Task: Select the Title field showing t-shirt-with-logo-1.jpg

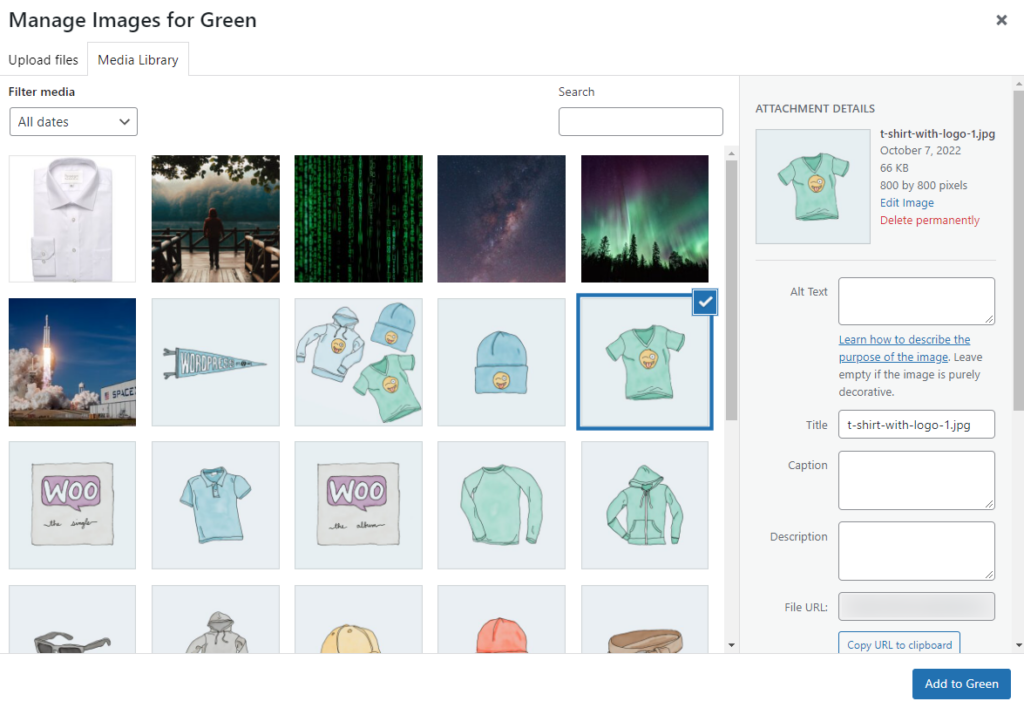Action: 916,424
